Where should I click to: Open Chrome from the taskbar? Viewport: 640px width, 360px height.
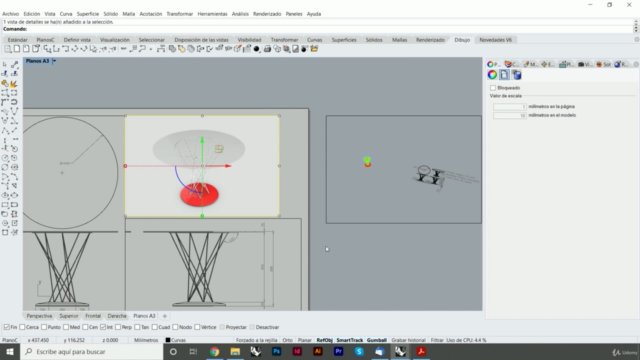pyautogui.click(x=214, y=351)
